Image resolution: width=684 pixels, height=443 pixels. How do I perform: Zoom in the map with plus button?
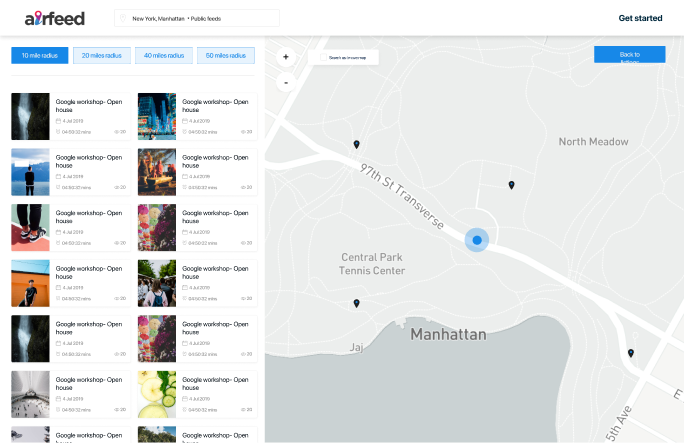(x=286, y=57)
